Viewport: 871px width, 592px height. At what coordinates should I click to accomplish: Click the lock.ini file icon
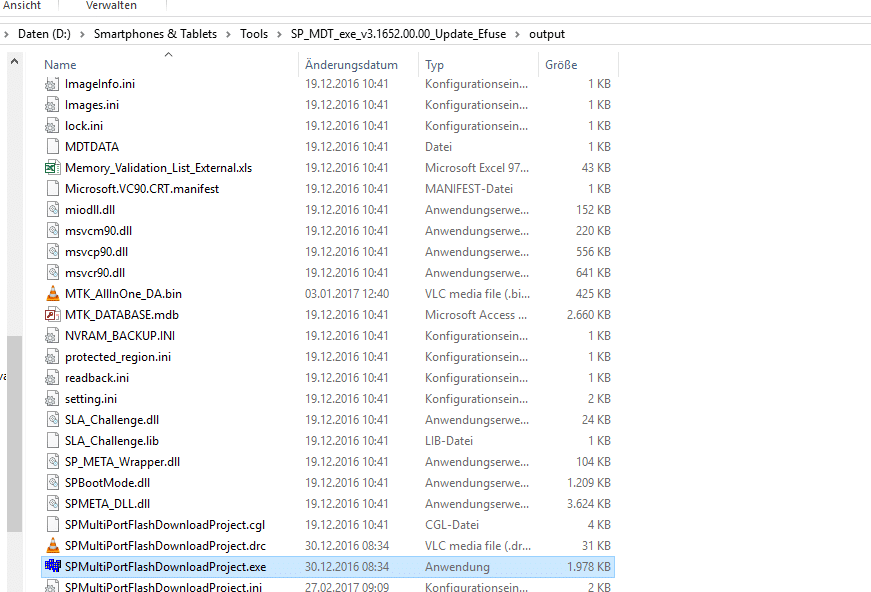tap(52, 126)
